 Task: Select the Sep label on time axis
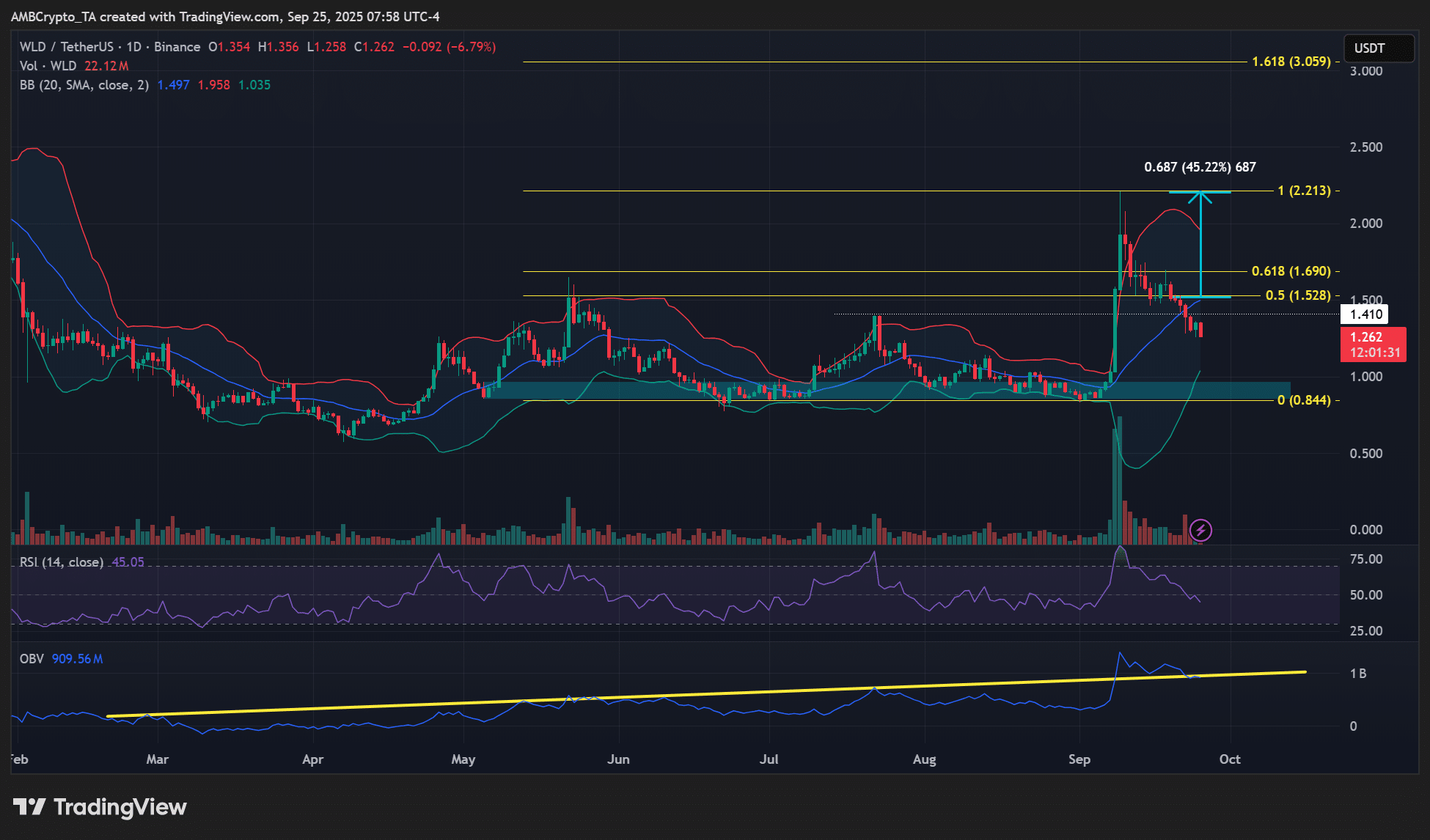[1079, 760]
